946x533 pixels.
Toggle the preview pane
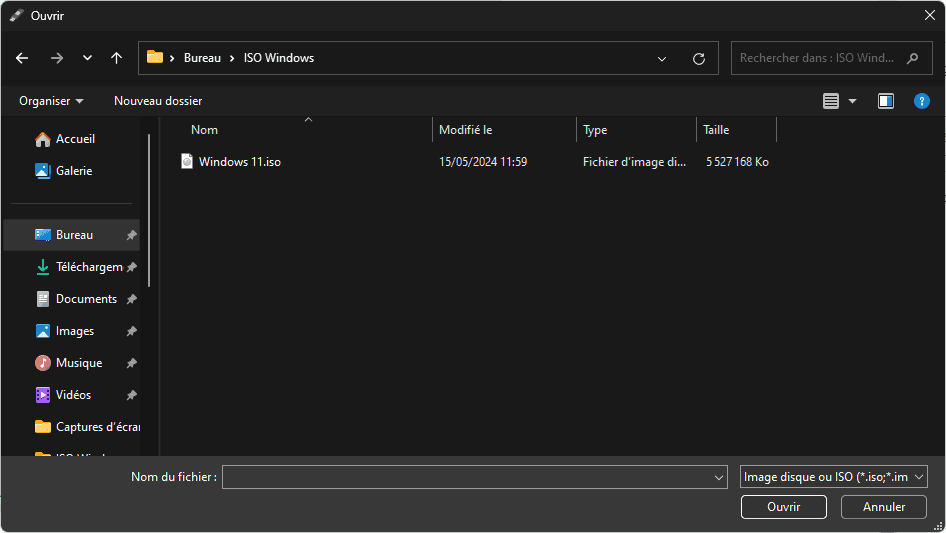tap(886, 101)
